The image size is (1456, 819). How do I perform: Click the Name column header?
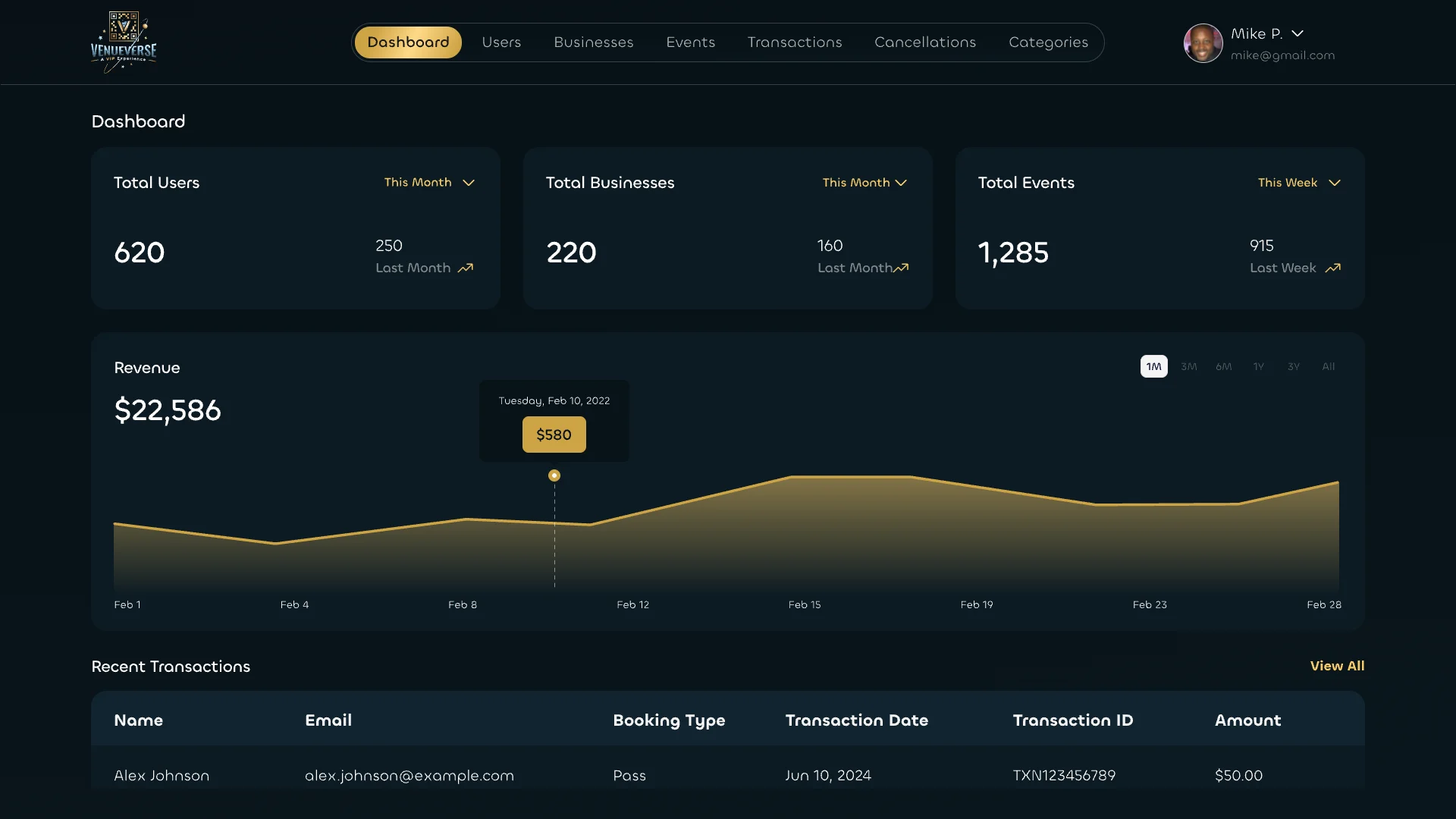coord(139,720)
